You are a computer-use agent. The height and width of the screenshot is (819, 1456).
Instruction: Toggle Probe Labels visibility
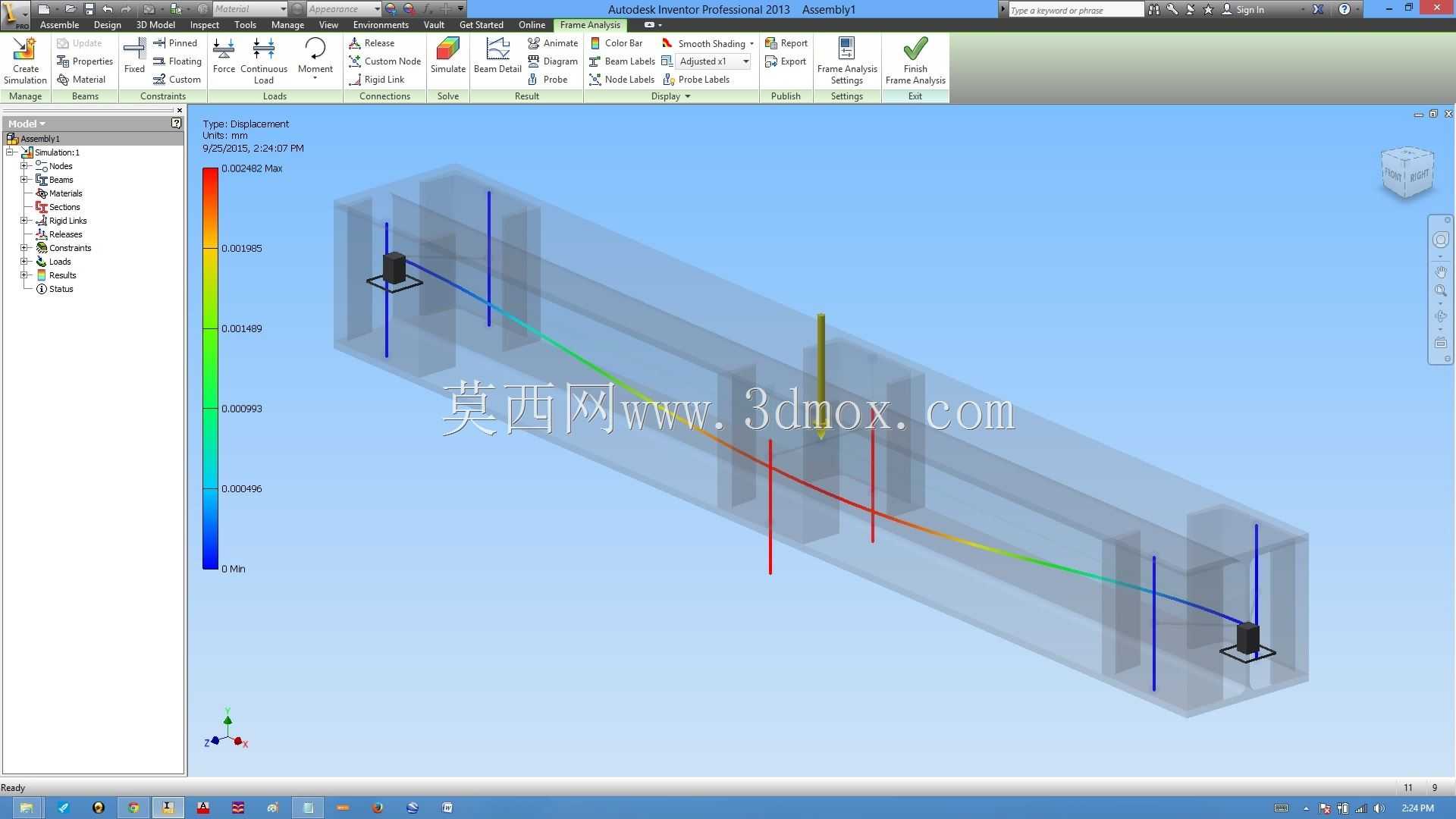pos(696,80)
